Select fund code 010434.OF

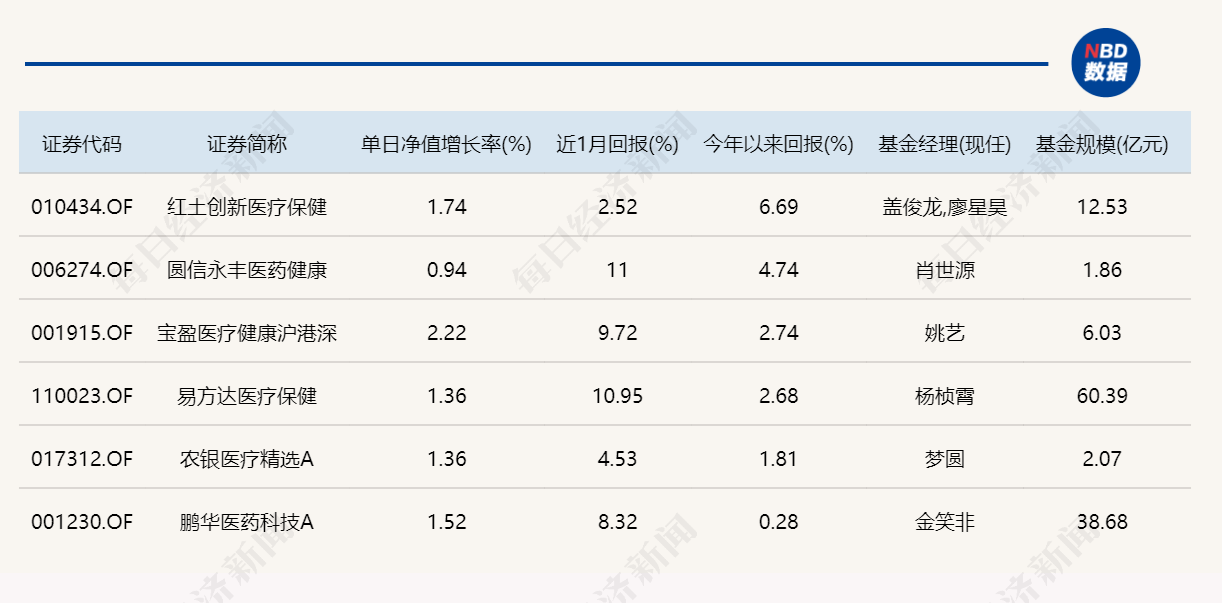click(82, 207)
